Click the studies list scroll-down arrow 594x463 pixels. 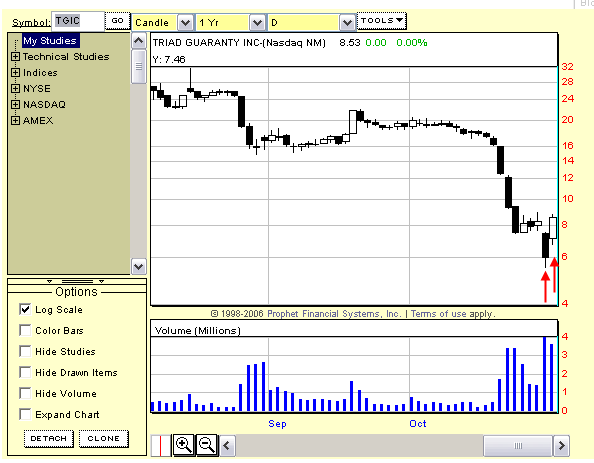point(139,266)
